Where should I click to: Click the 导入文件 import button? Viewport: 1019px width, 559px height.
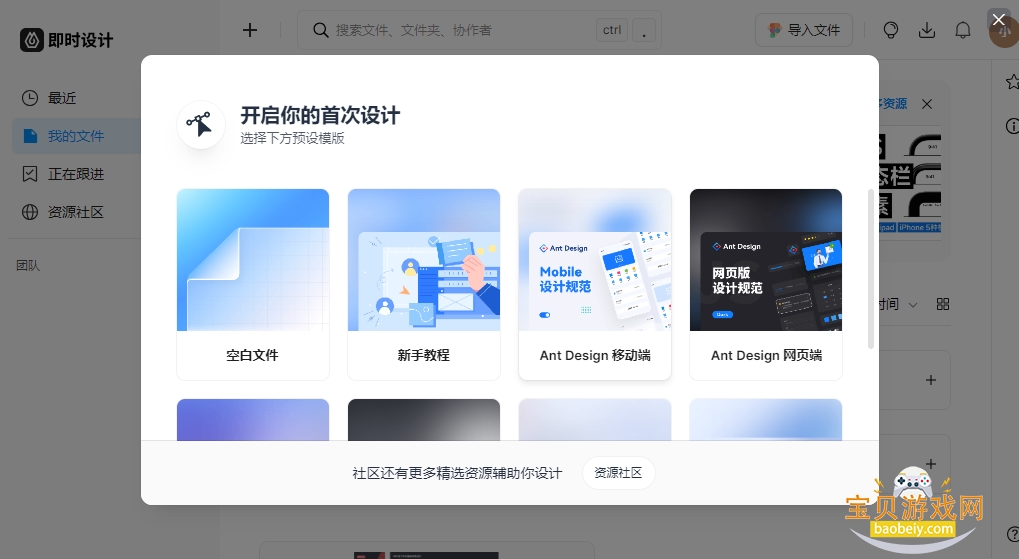(804, 30)
